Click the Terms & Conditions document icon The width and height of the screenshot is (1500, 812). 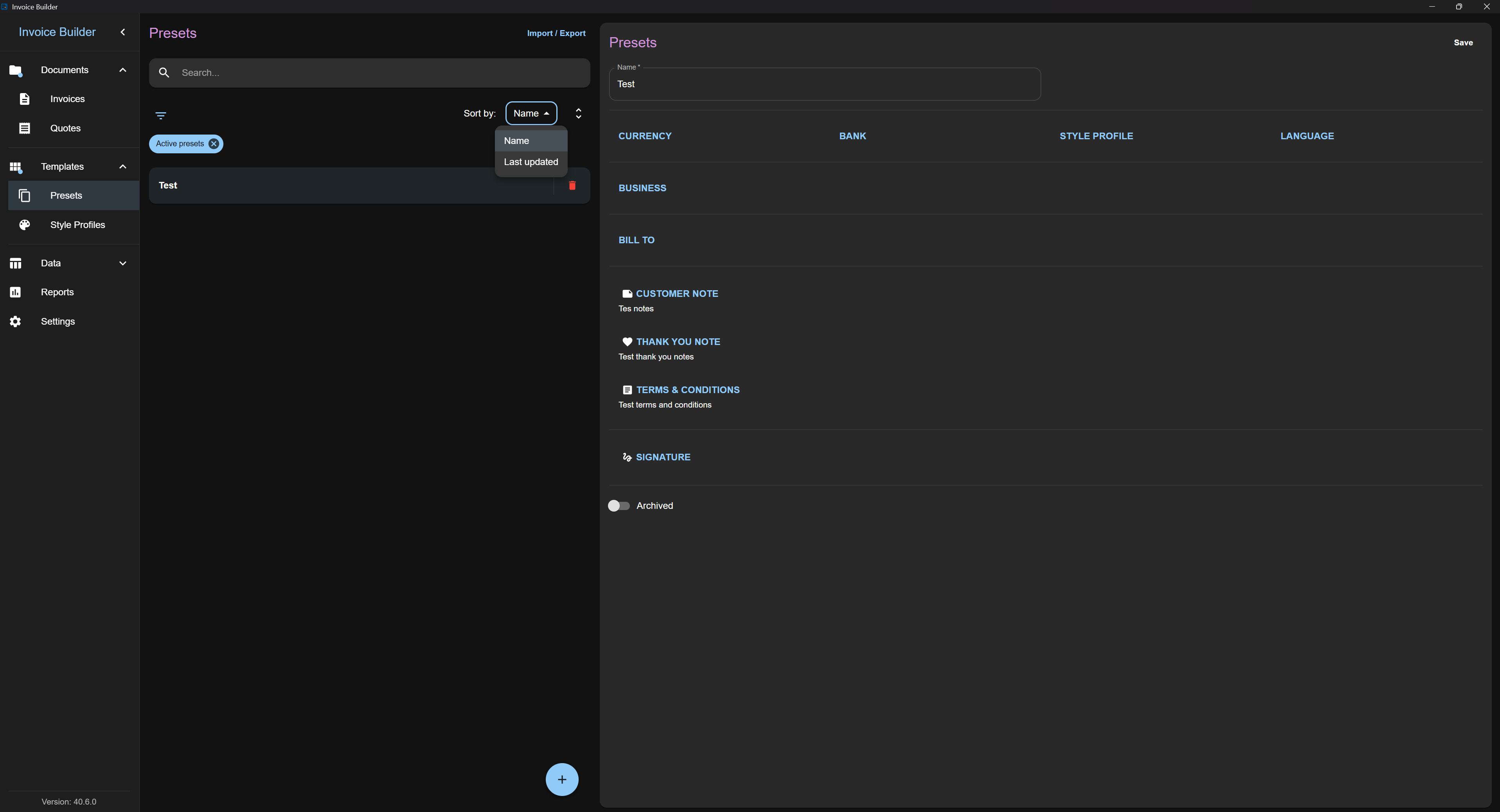pyautogui.click(x=627, y=390)
